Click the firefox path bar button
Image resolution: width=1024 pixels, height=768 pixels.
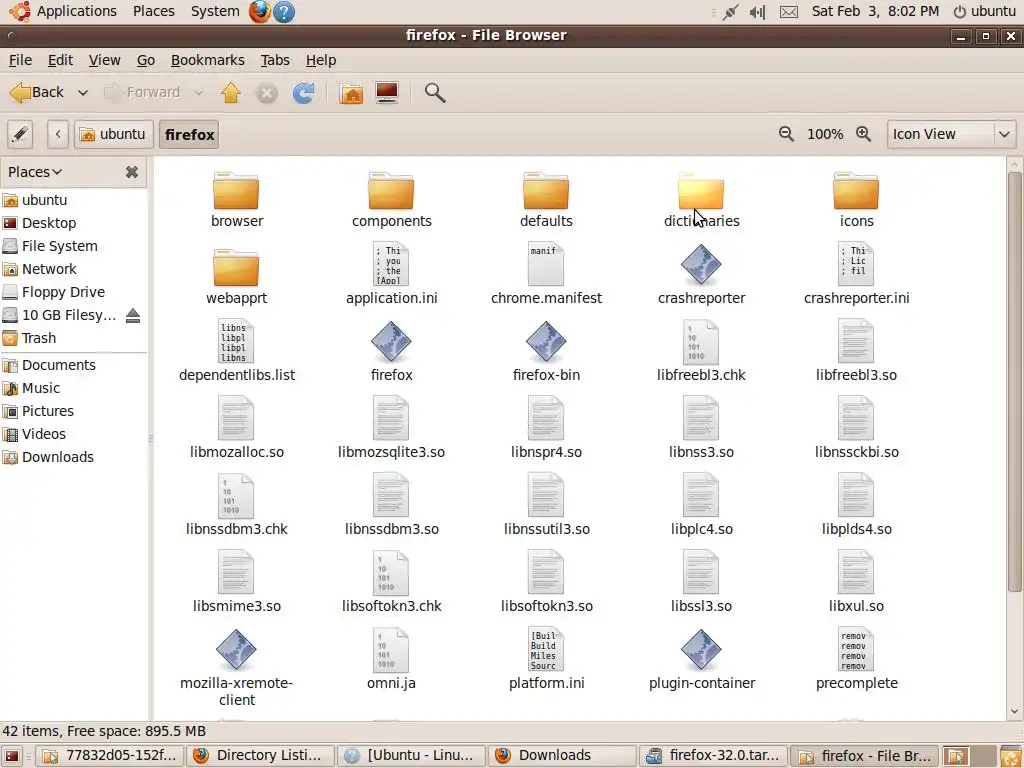point(189,135)
